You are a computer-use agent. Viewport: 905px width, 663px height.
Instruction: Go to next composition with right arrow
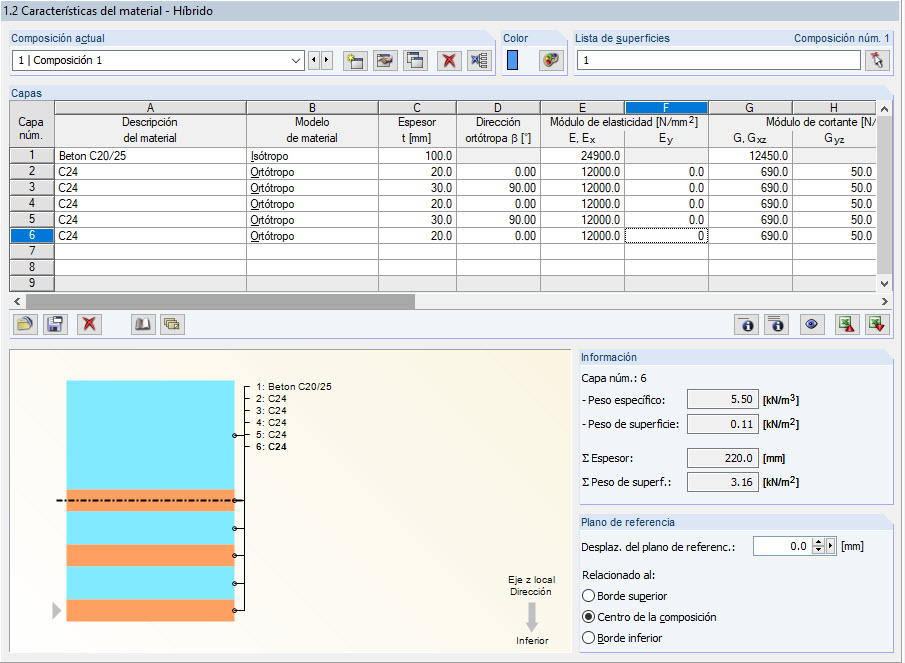[325, 60]
